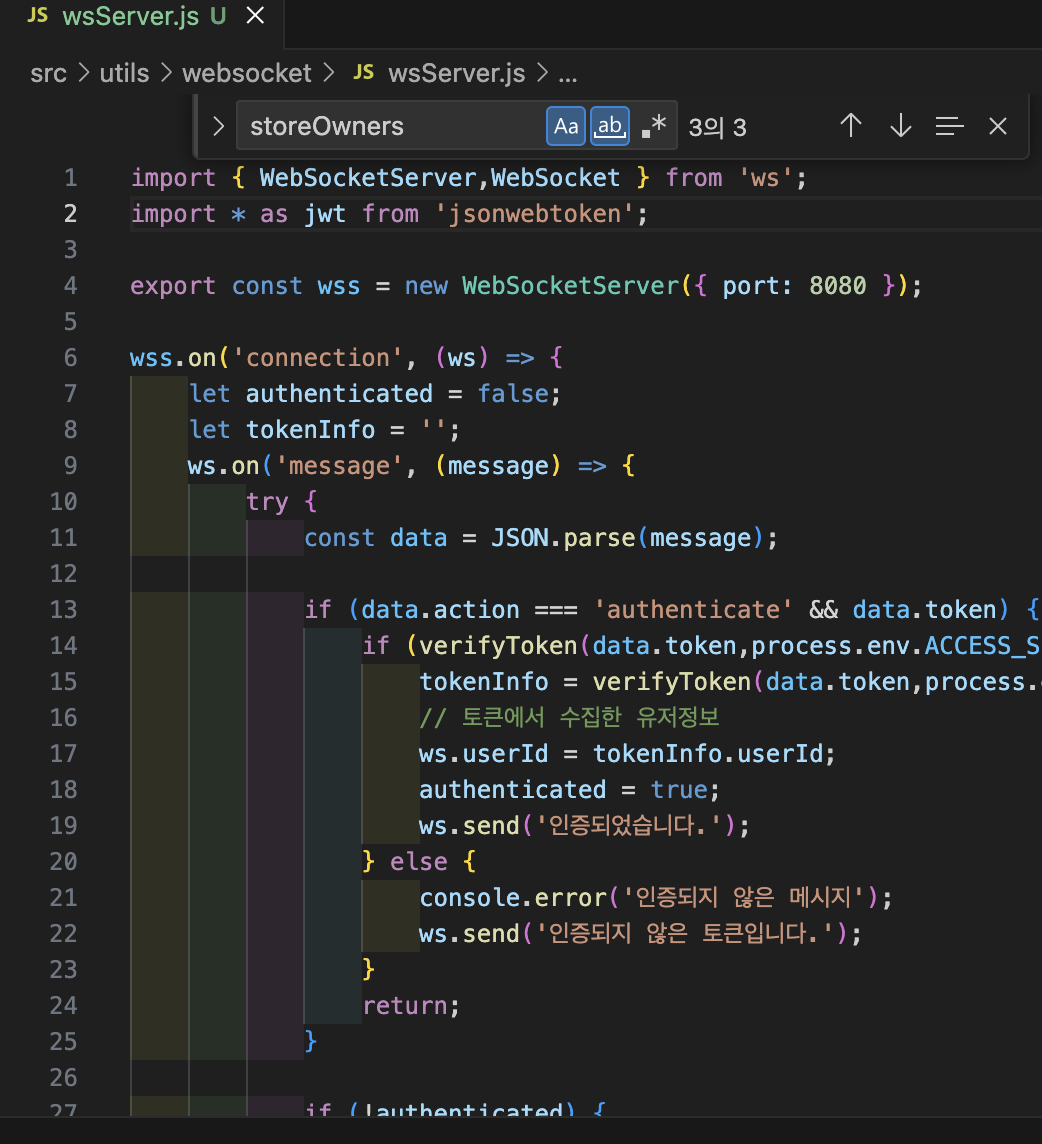Open the breadcrumb ellipsis symbol list
The height and width of the screenshot is (1144, 1042).
coord(568,74)
